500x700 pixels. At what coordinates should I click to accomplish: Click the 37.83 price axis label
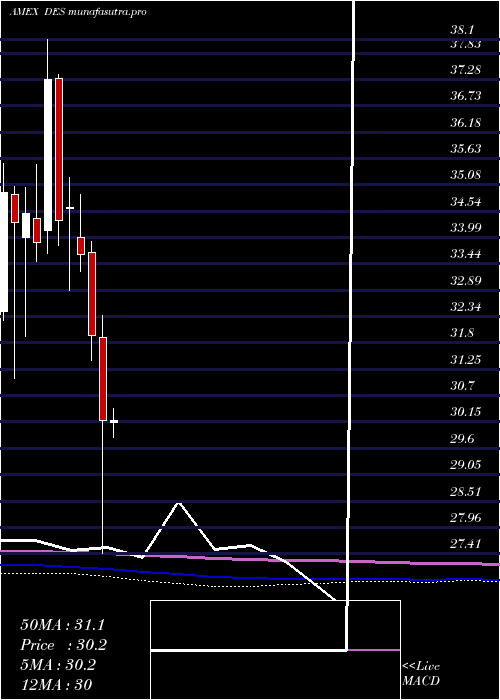point(465,44)
